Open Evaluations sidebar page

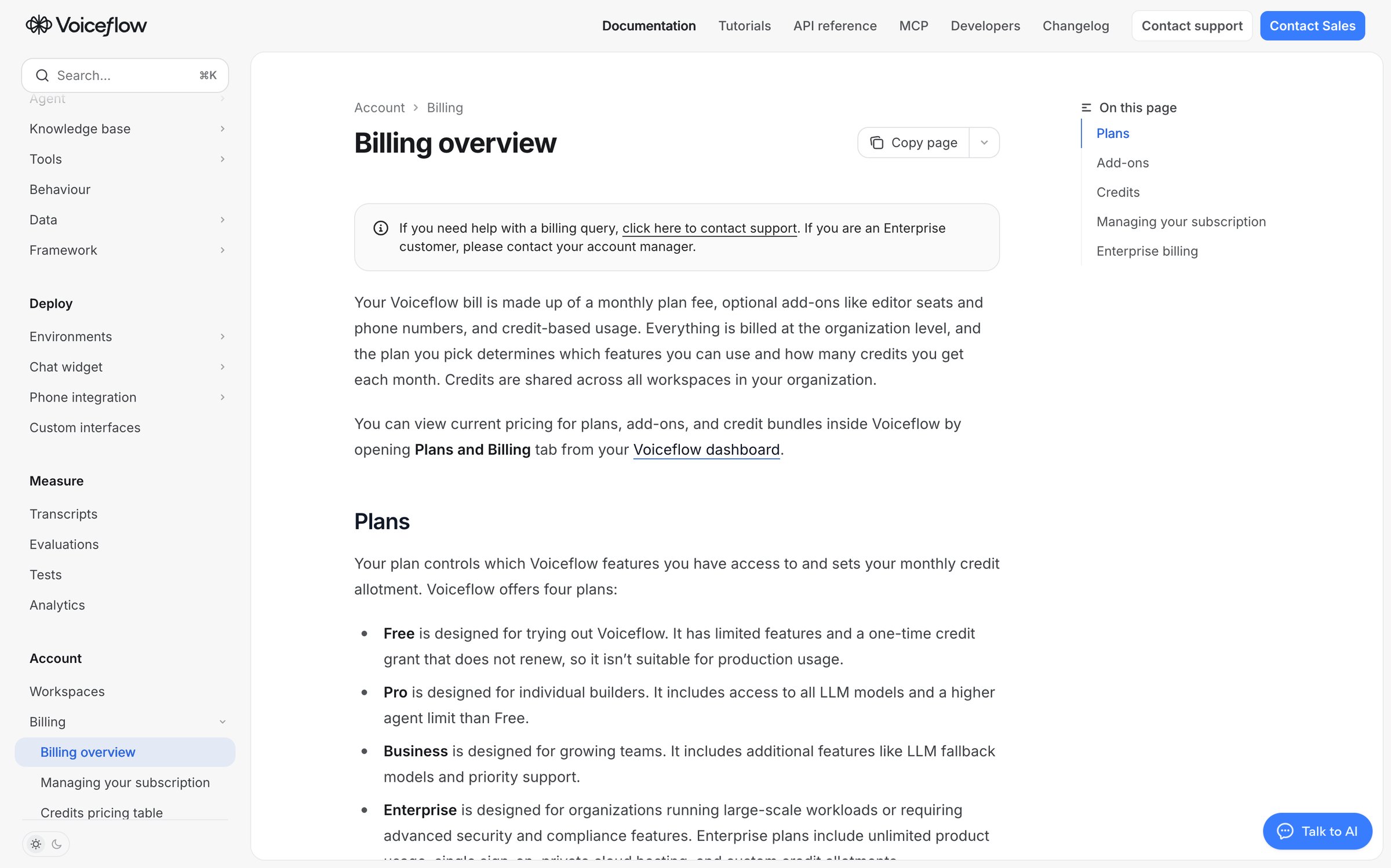[64, 544]
